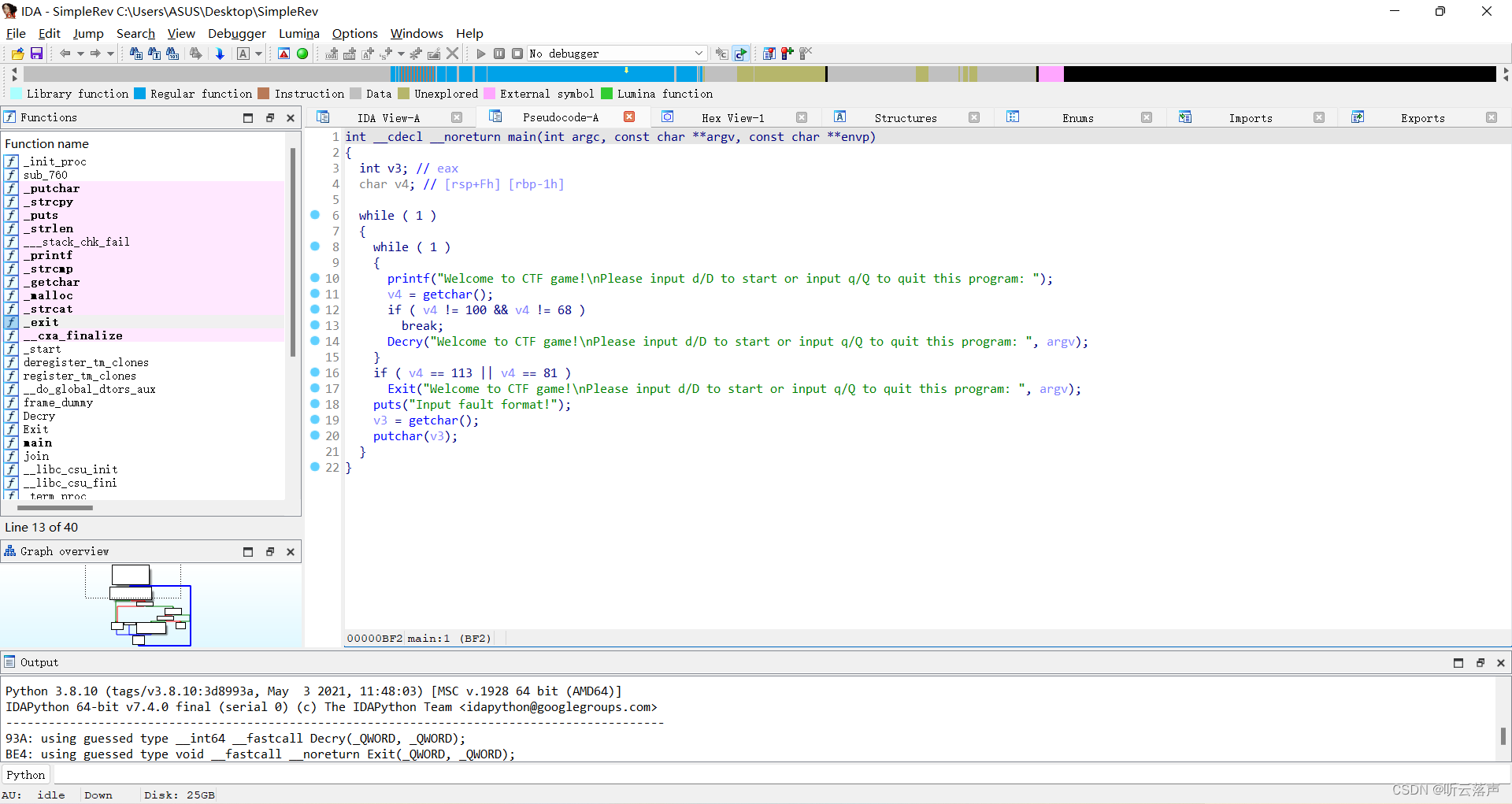
Task: Open the No debugger selector
Action: point(614,54)
